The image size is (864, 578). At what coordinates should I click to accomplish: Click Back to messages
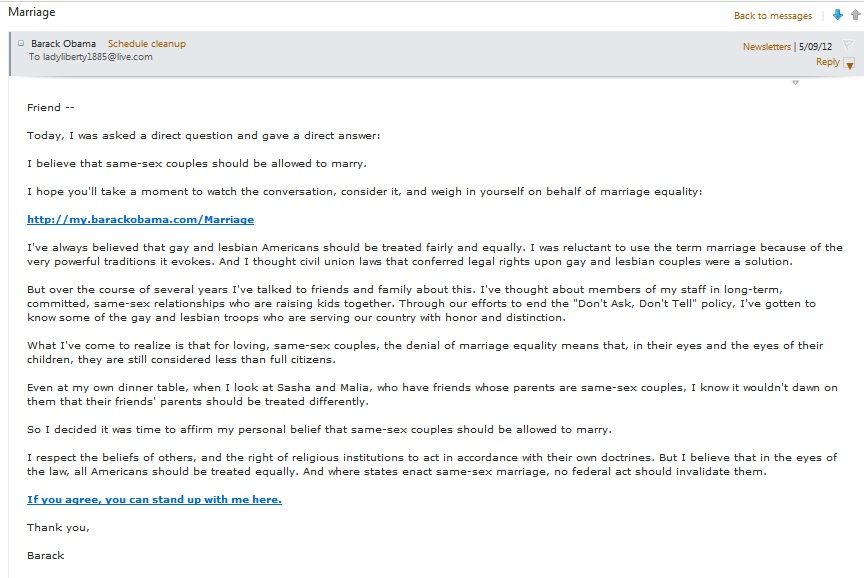point(773,16)
